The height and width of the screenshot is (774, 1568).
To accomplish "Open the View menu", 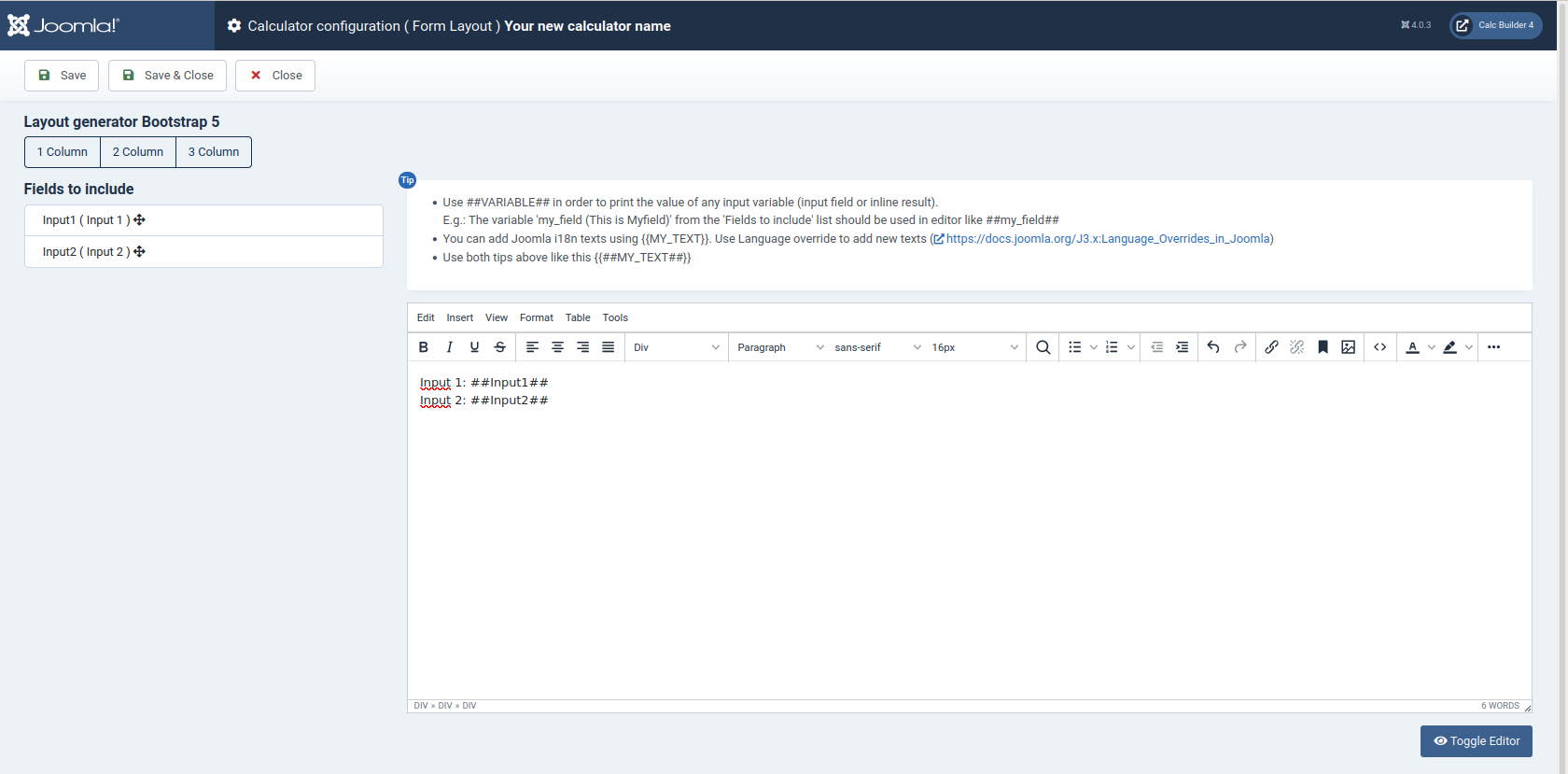I will pyautogui.click(x=497, y=317).
